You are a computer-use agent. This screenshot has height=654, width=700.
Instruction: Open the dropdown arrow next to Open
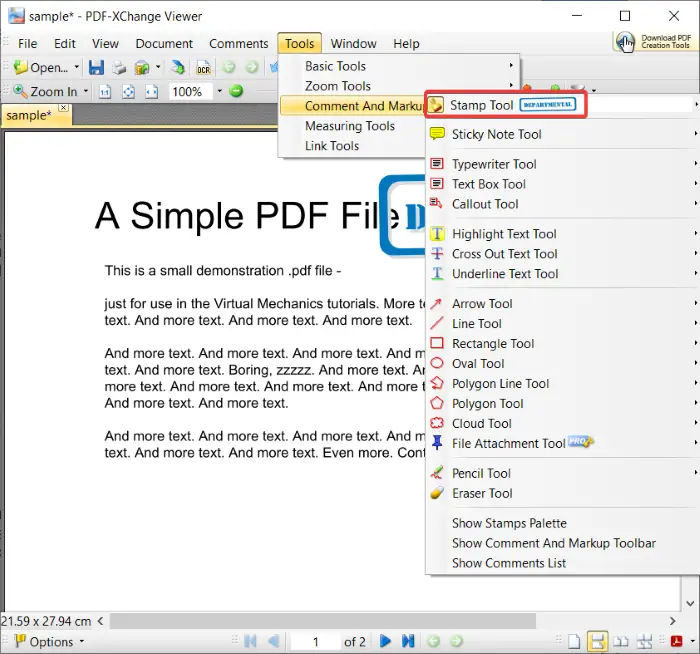[x=77, y=67]
